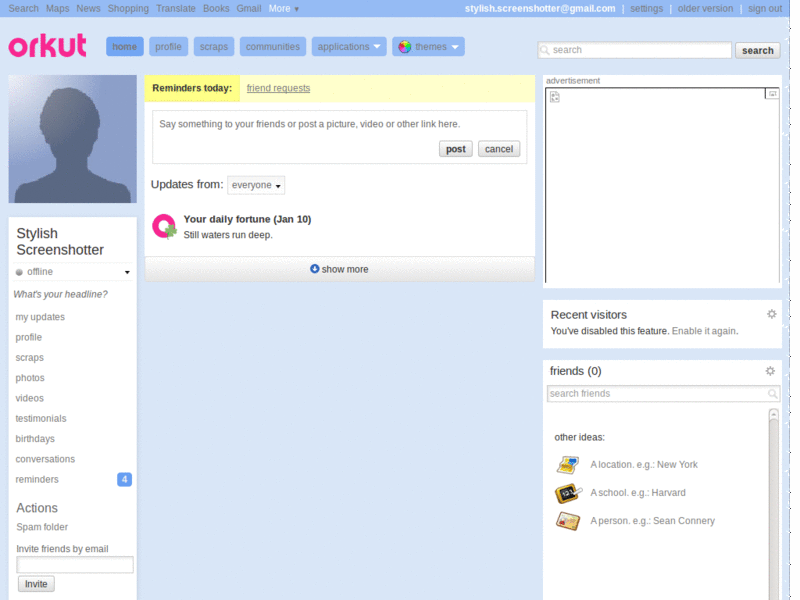
Task: Click the profile picture silhouette
Action: tap(72, 139)
